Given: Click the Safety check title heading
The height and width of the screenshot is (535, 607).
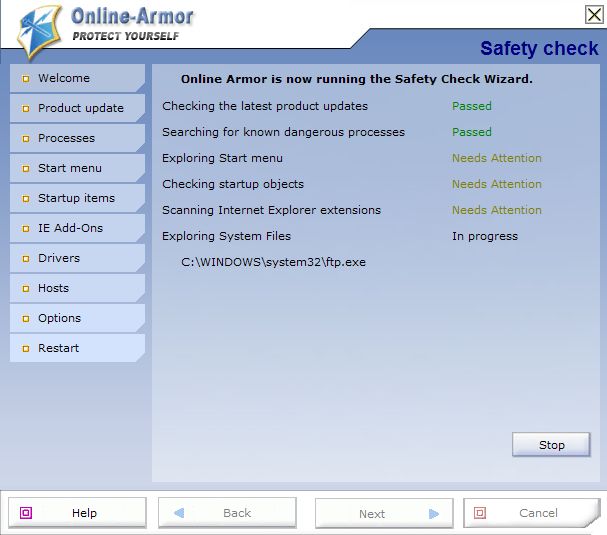Looking at the screenshot, I should tap(539, 48).
